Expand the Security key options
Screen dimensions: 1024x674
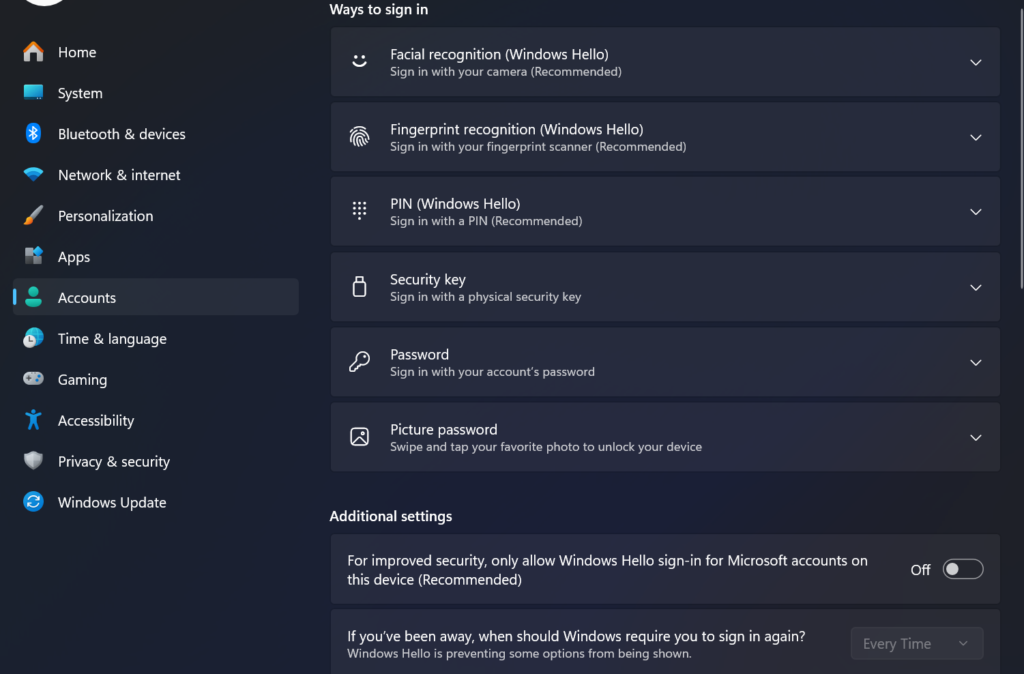pos(975,286)
